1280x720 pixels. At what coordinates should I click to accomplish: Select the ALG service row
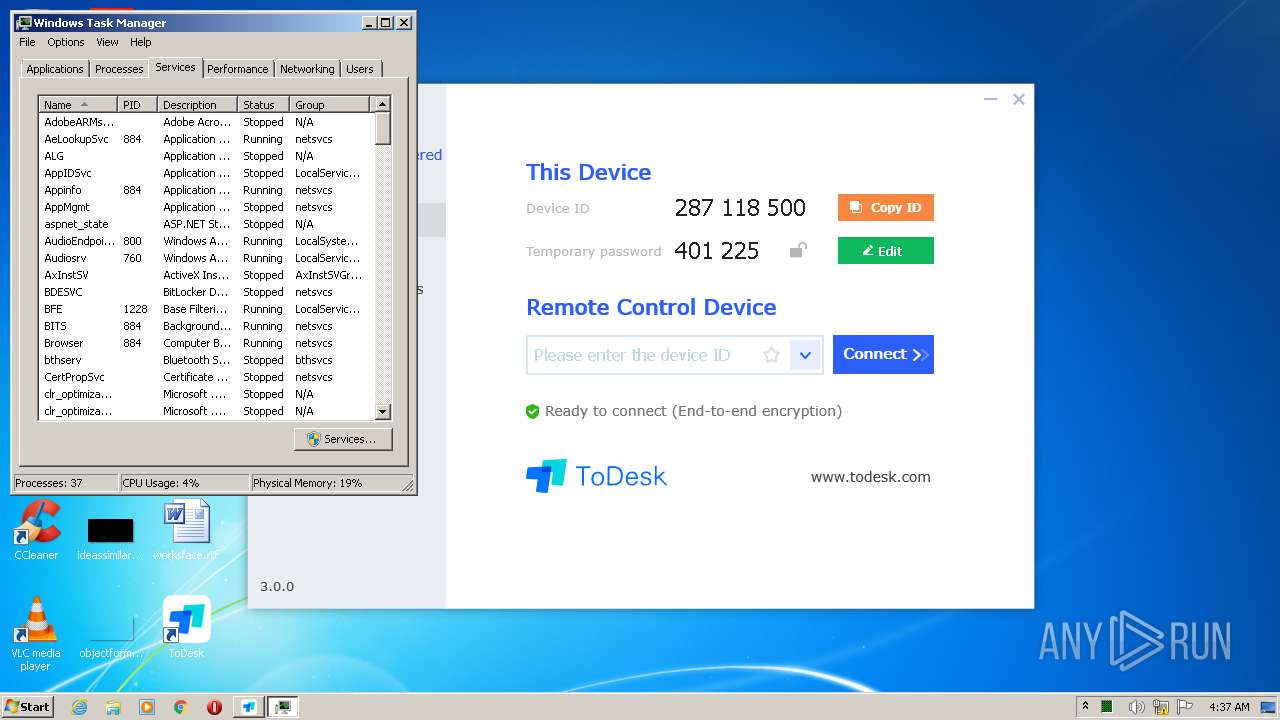click(x=206, y=156)
